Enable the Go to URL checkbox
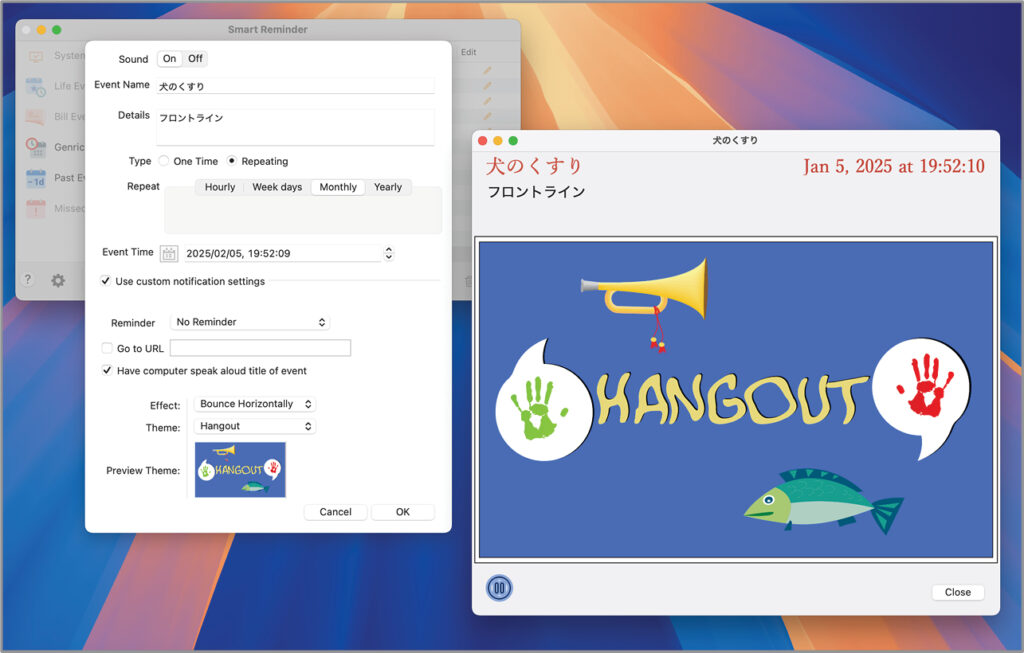This screenshot has height=653, width=1024. (x=107, y=348)
